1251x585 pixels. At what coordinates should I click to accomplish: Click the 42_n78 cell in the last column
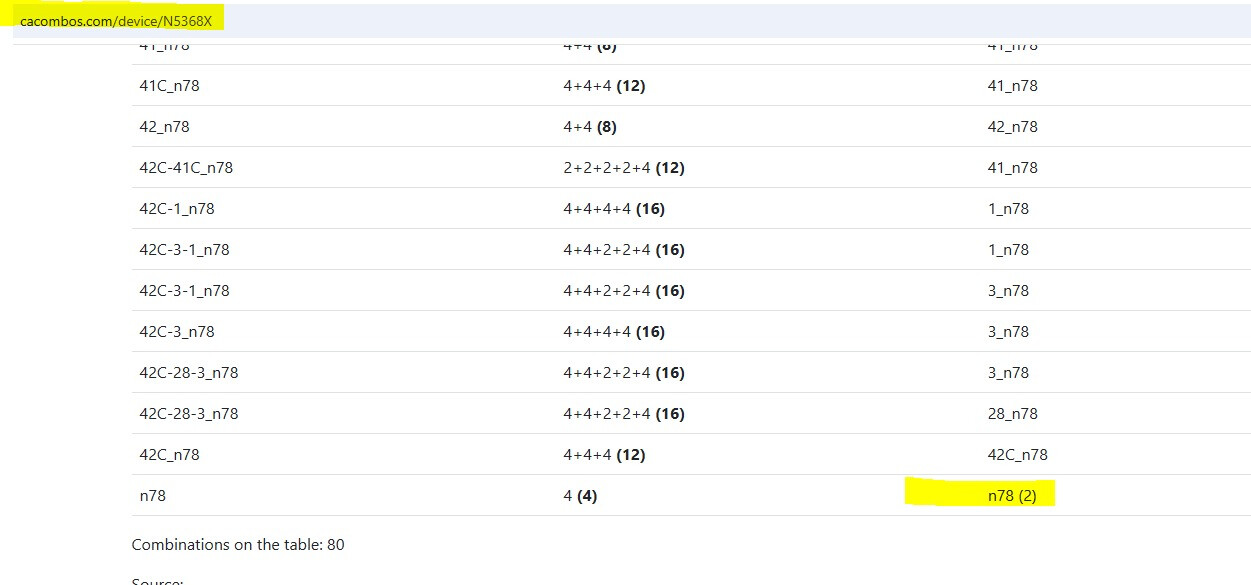tap(1012, 127)
